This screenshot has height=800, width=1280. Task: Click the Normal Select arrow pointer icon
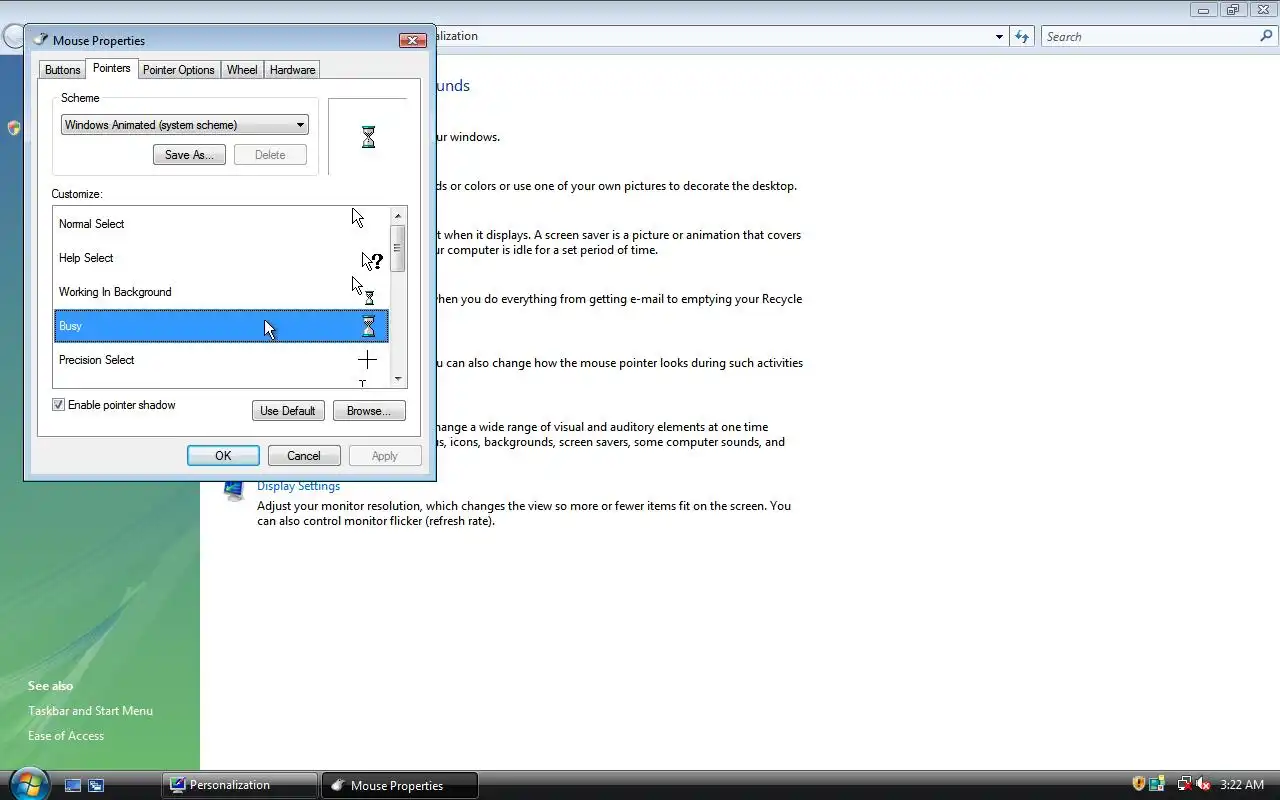357,218
